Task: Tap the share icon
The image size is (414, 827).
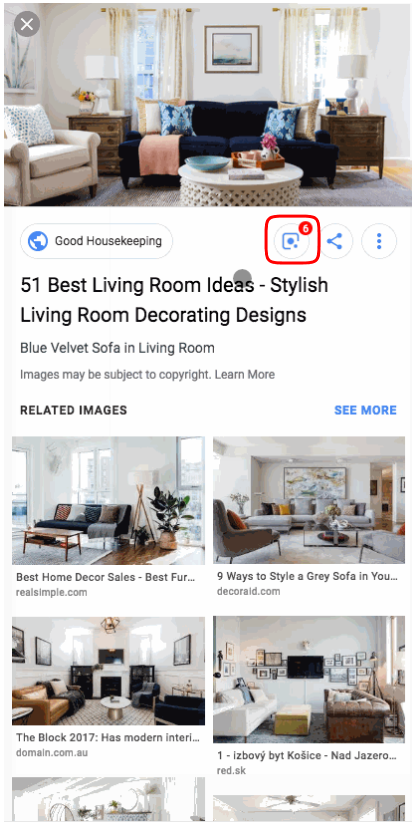Action: tap(334, 242)
